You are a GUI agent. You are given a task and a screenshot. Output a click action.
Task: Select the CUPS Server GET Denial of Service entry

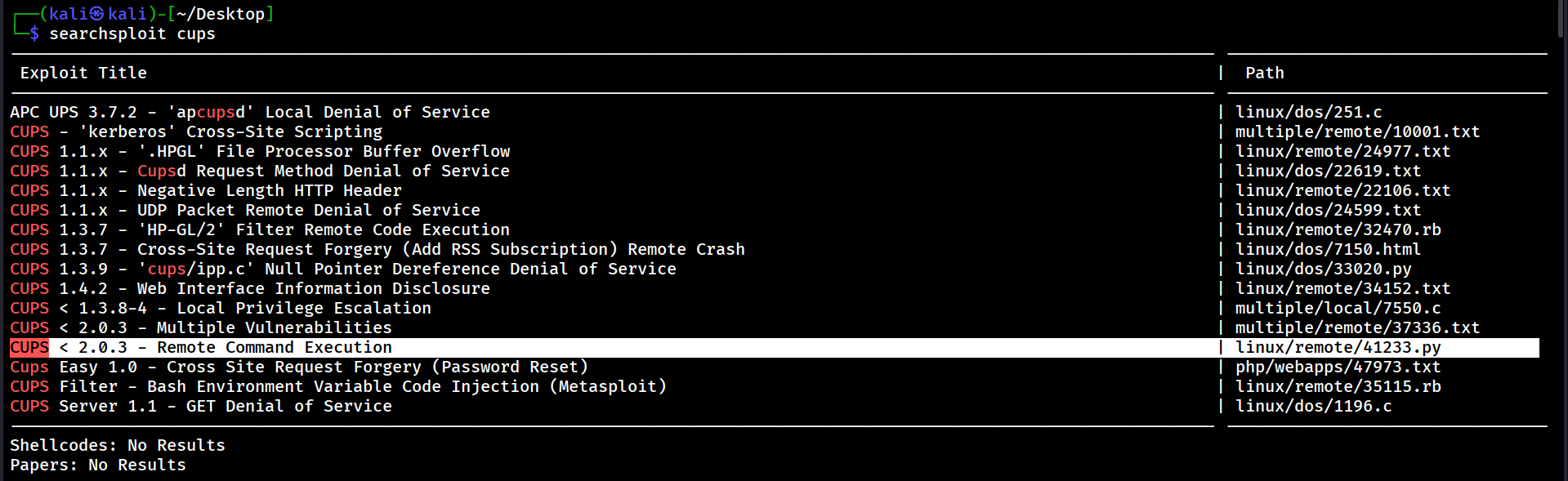[201, 406]
